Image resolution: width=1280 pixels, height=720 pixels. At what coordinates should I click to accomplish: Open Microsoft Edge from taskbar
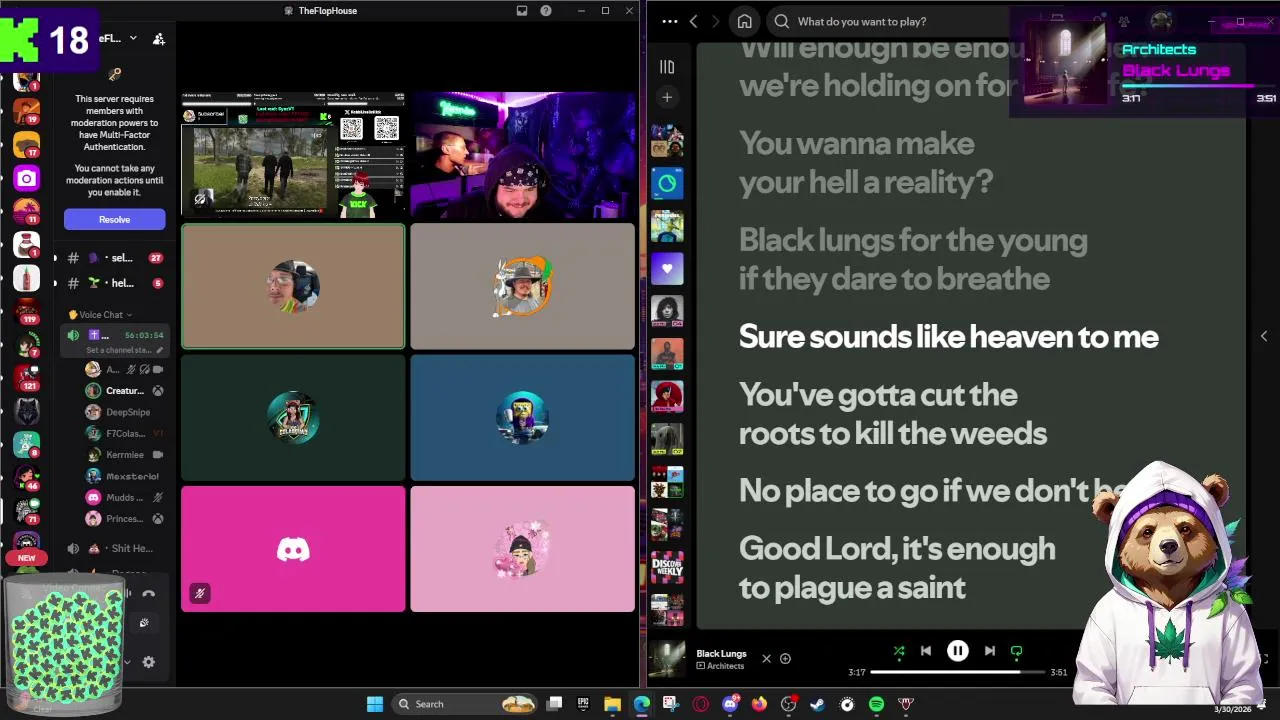coord(641,704)
